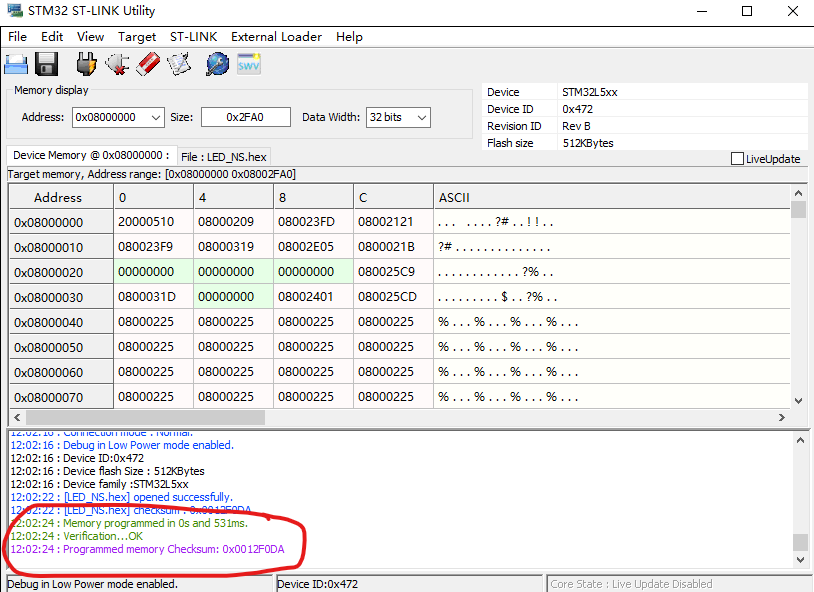The width and height of the screenshot is (814, 592).
Task: Open the File menu
Action: (18, 37)
